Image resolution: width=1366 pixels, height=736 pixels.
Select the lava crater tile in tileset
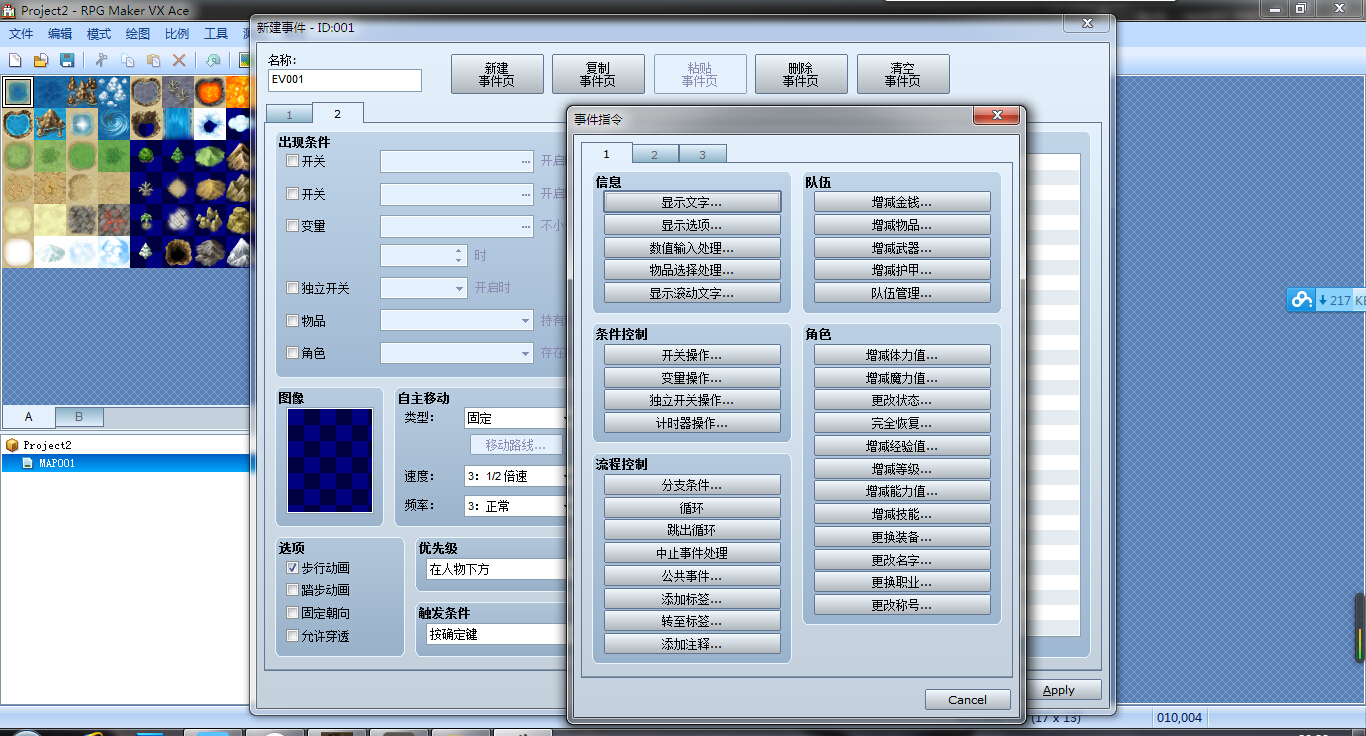click(x=210, y=92)
